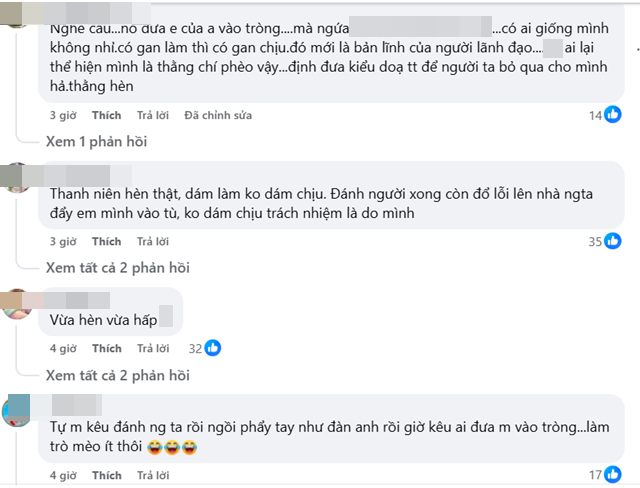Open reactions with 35 likes
The height and width of the screenshot is (488, 640).
[x=613, y=241]
